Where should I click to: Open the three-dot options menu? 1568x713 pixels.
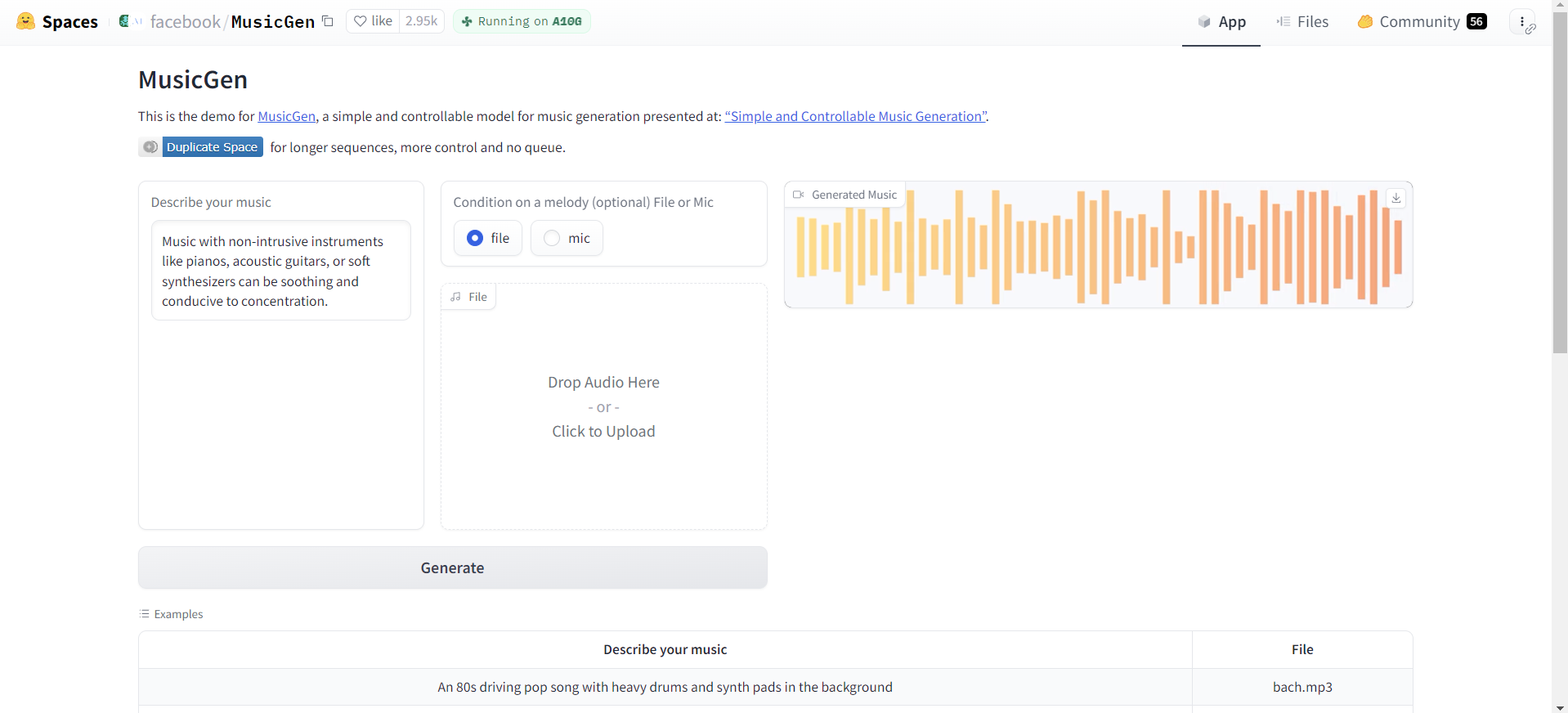tap(1522, 22)
